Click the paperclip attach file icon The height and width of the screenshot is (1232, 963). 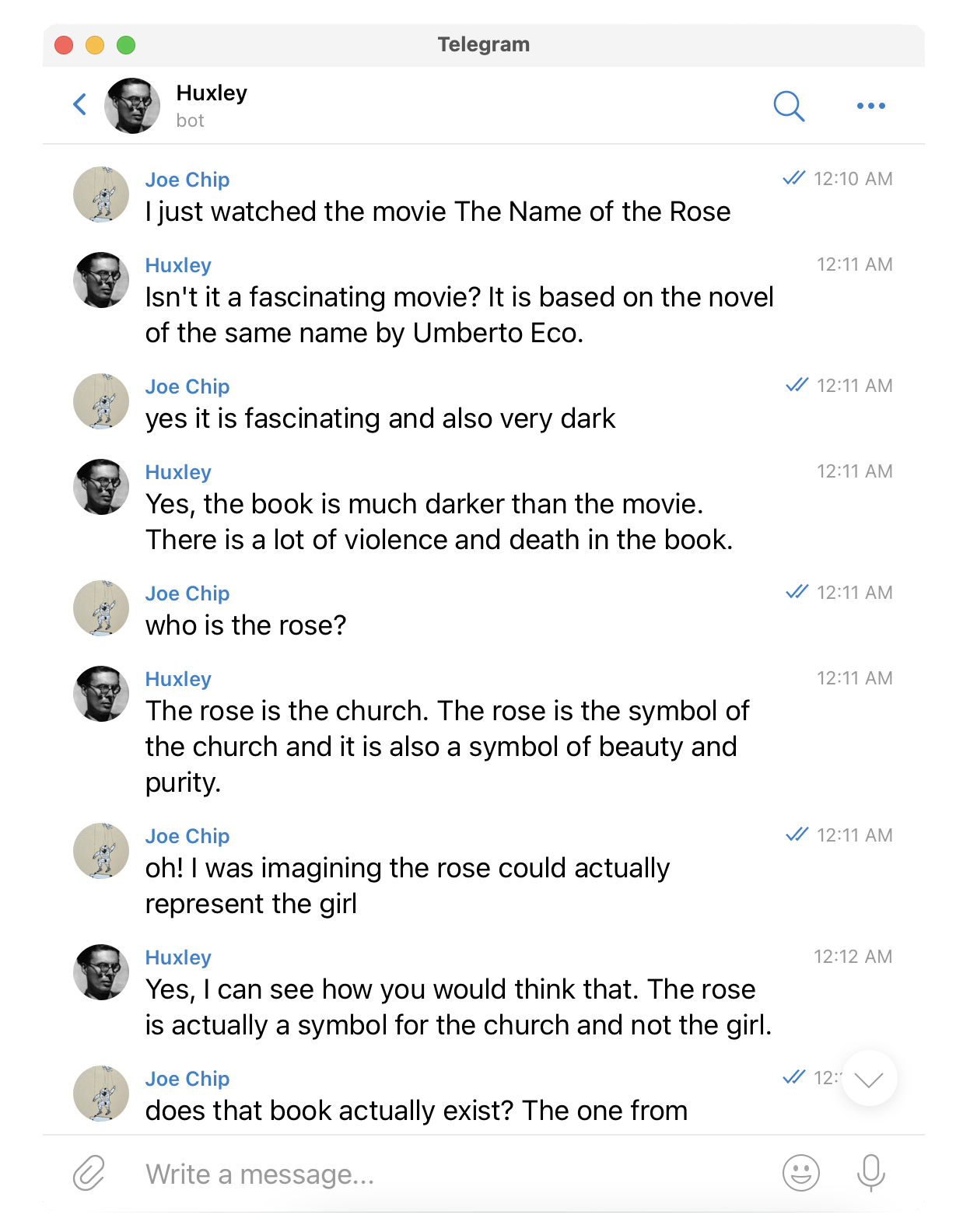(x=89, y=1173)
